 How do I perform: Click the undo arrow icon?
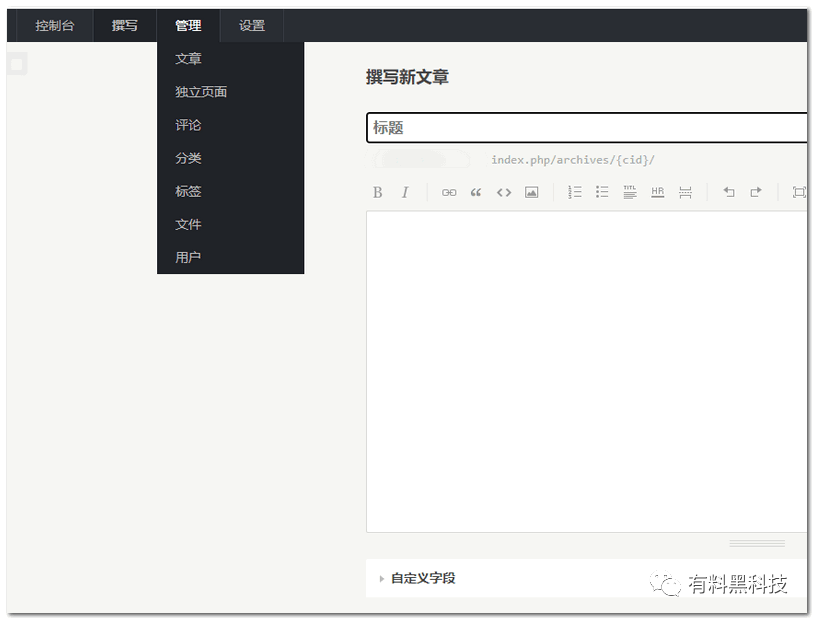tap(729, 192)
